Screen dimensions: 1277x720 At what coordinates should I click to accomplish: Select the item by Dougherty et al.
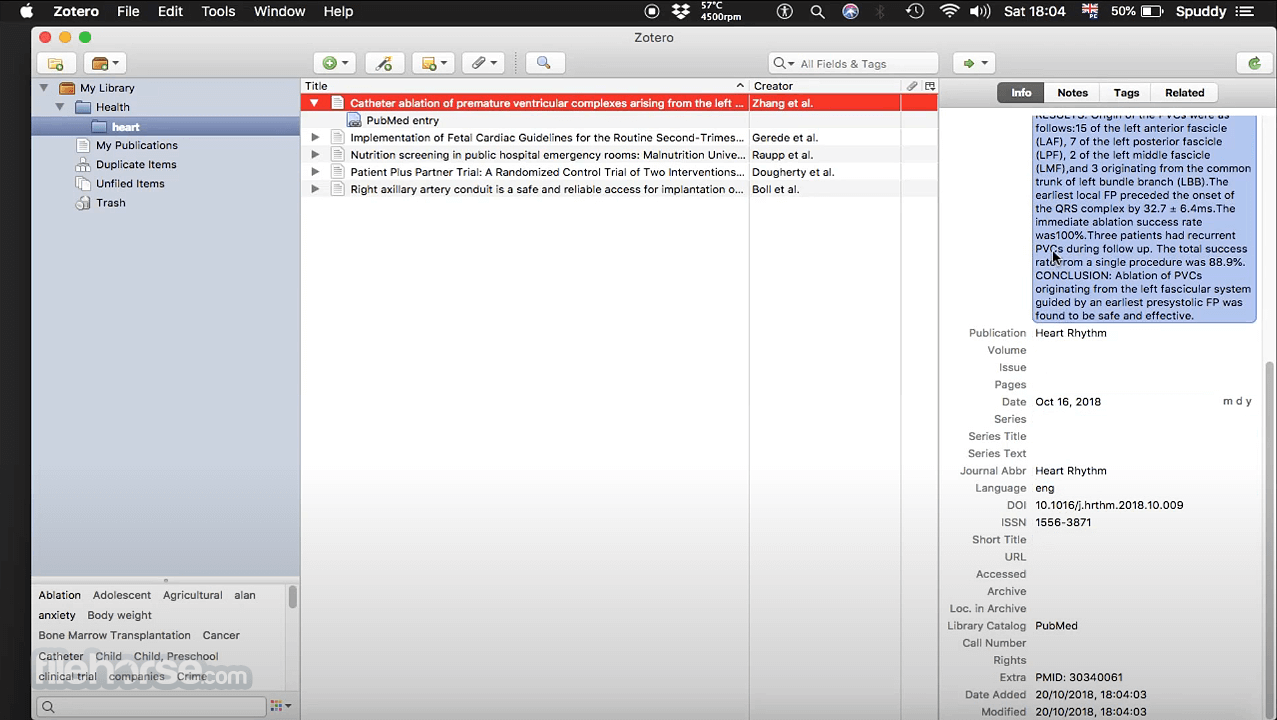coord(619,172)
